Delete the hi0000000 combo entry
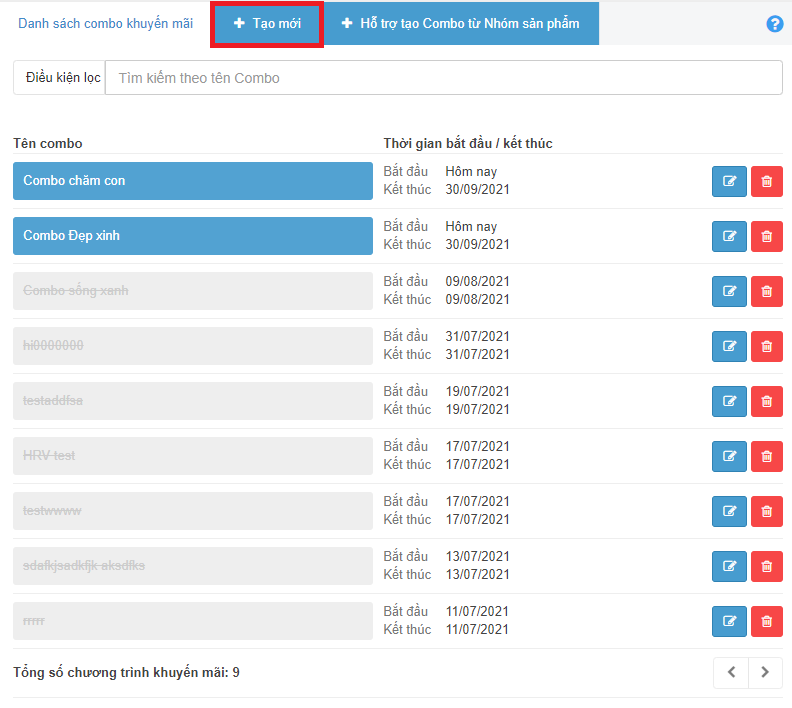Screen dimensions: 792x708 click(767, 346)
